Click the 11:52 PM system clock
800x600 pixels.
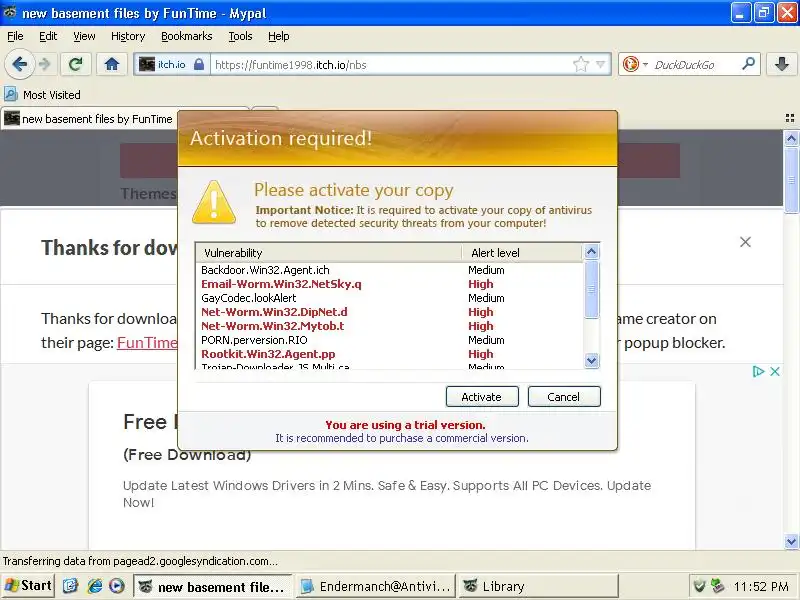[x=761, y=587]
